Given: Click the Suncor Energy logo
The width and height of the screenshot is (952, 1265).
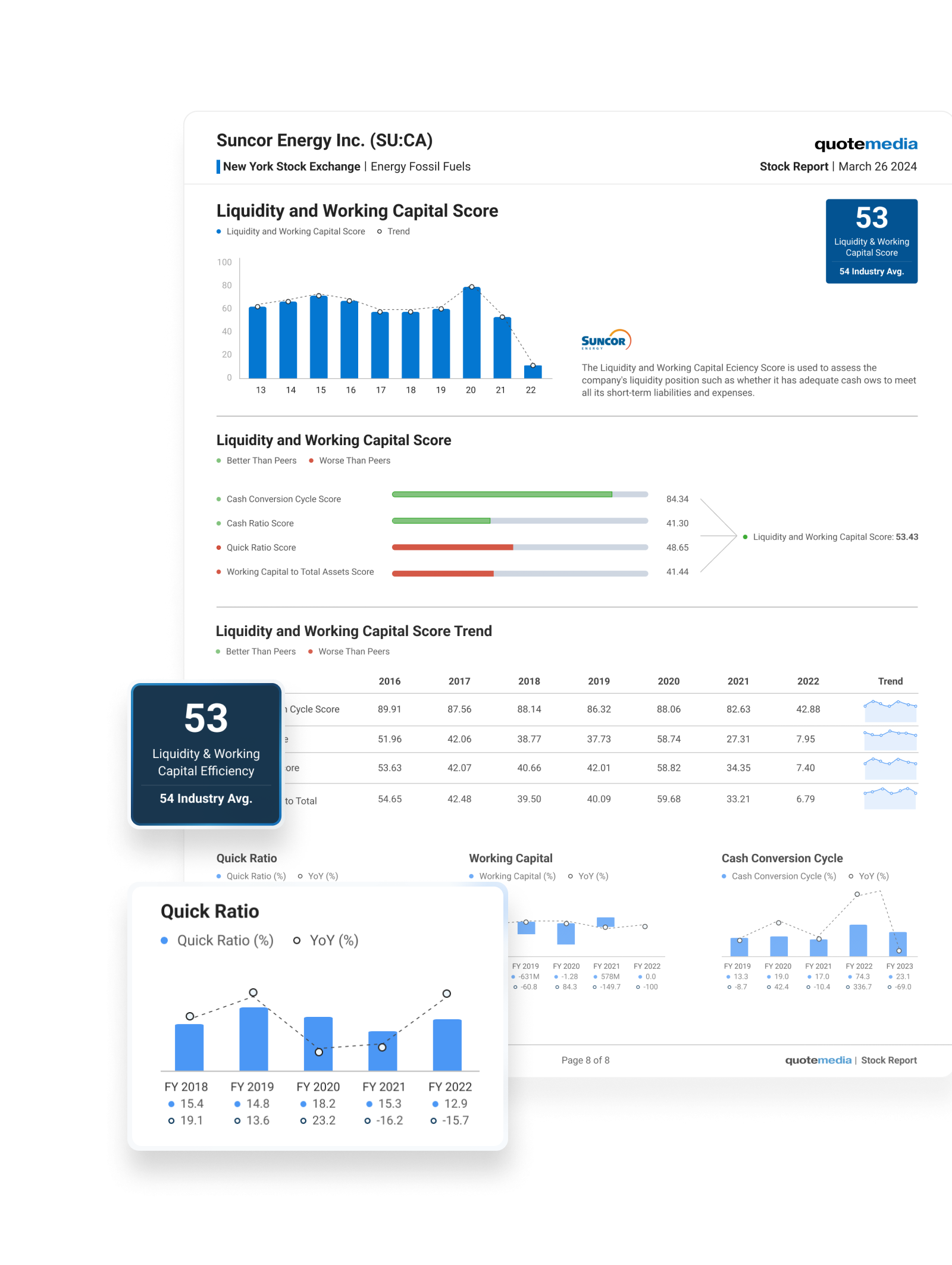Looking at the screenshot, I should point(606,340).
